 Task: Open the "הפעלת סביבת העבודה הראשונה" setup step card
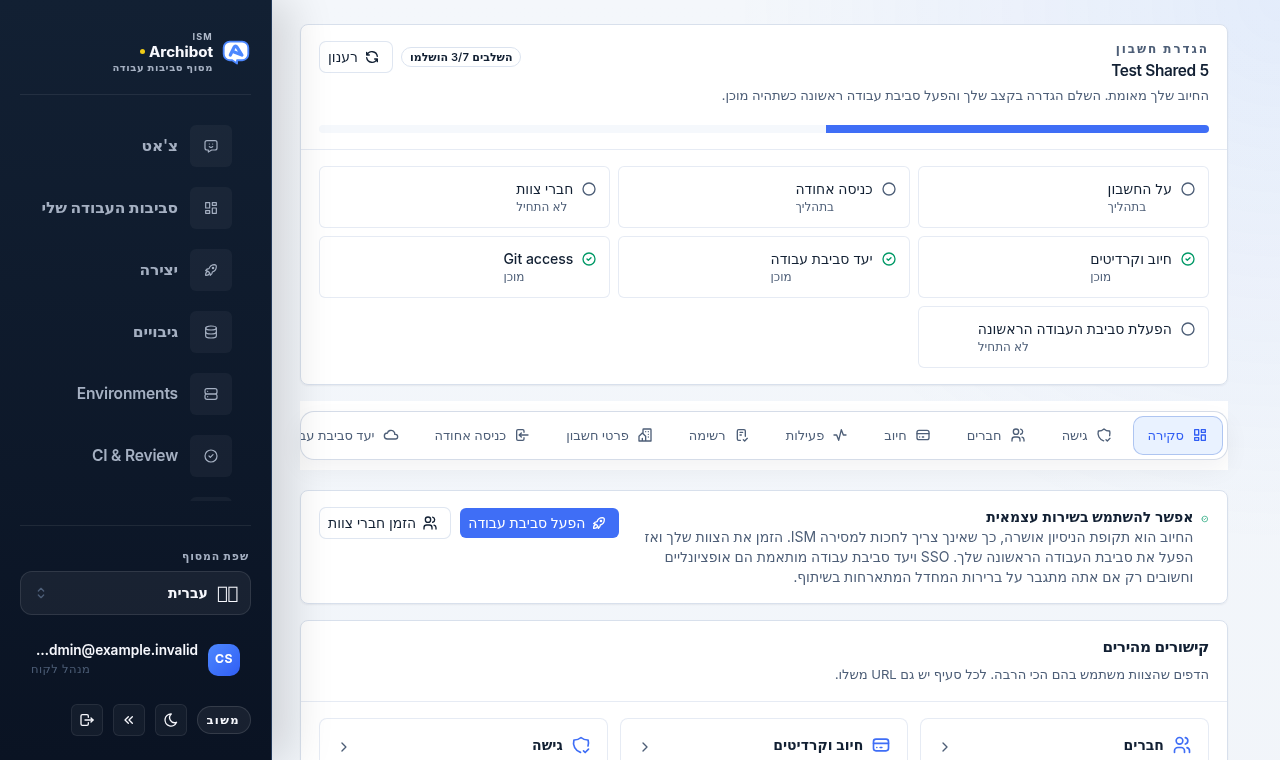(1063, 337)
